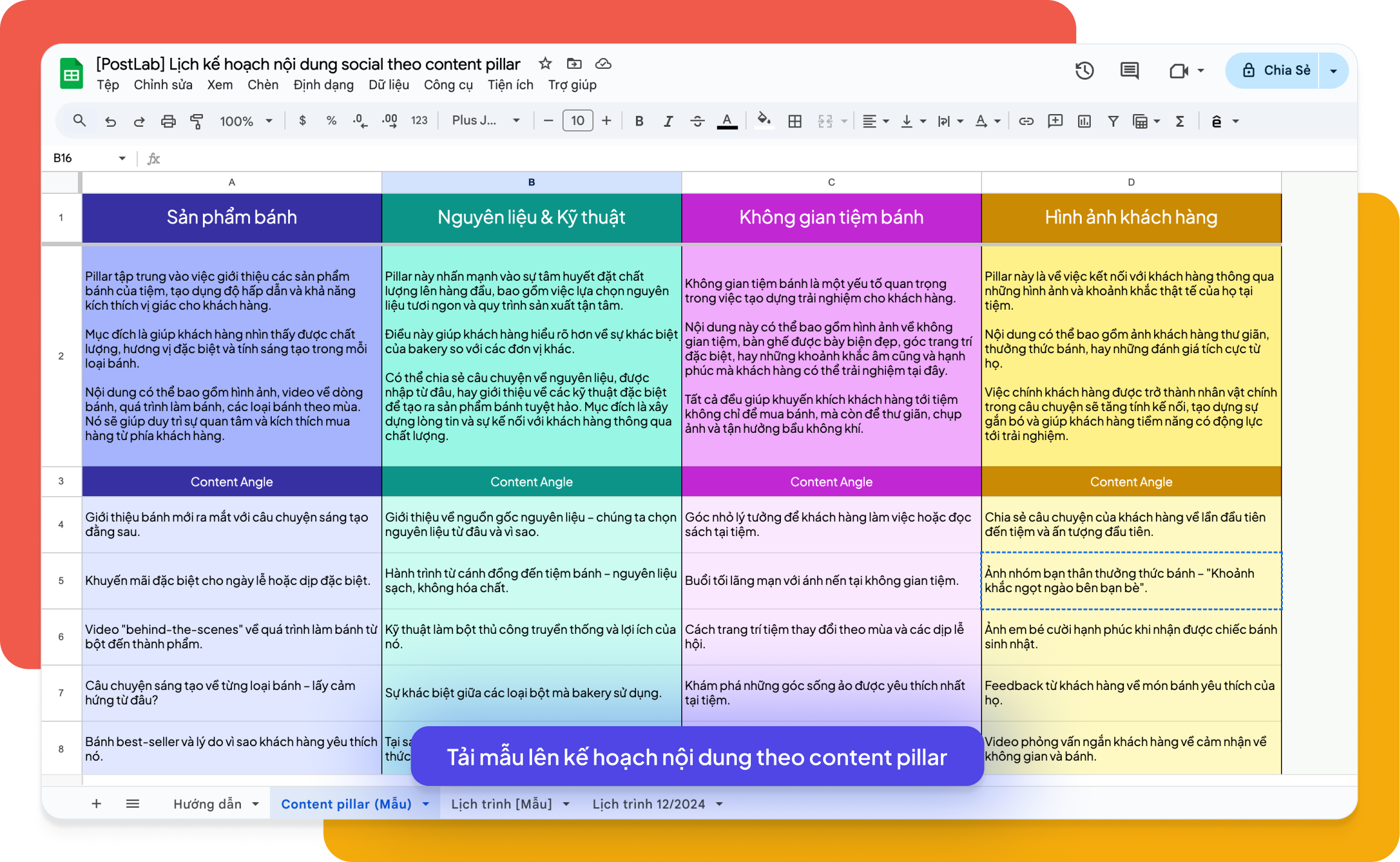
Task: Open version history clock icon
Action: coord(1085,71)
